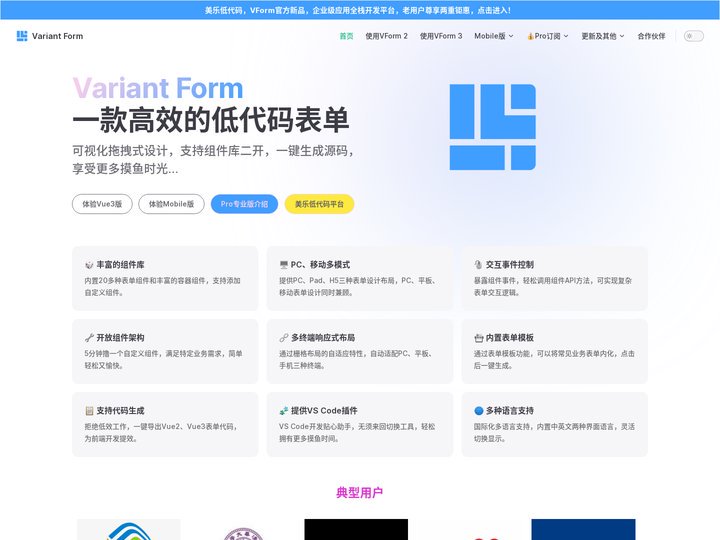Click the box icon beside 内置表单模板
720x540 pixels.
point(478,338)
